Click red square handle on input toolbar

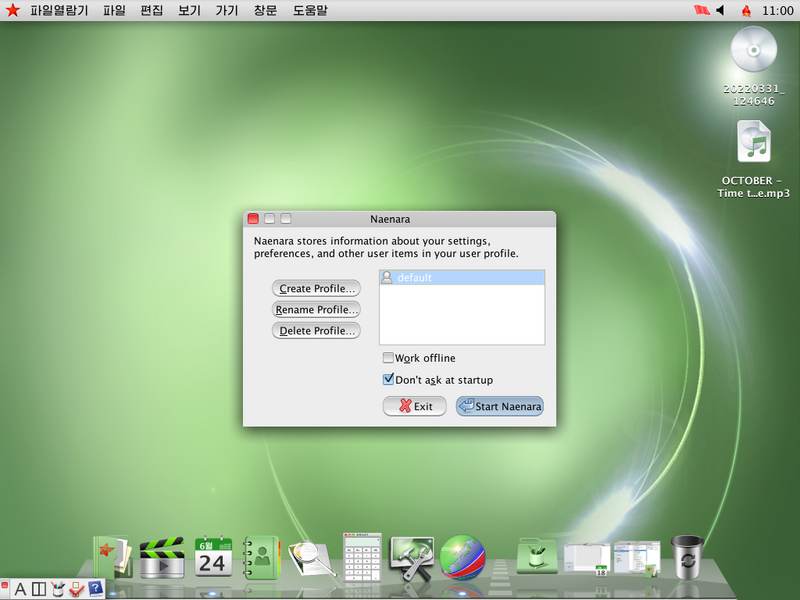(x=4, y=585)
